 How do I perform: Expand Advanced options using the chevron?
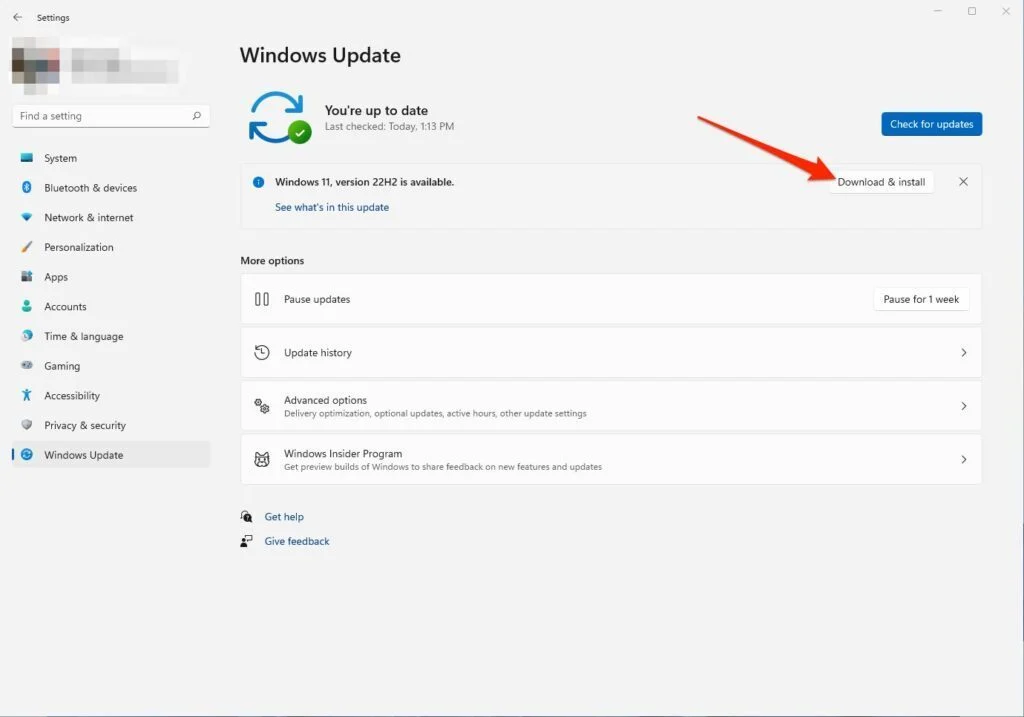pos(964,406)
